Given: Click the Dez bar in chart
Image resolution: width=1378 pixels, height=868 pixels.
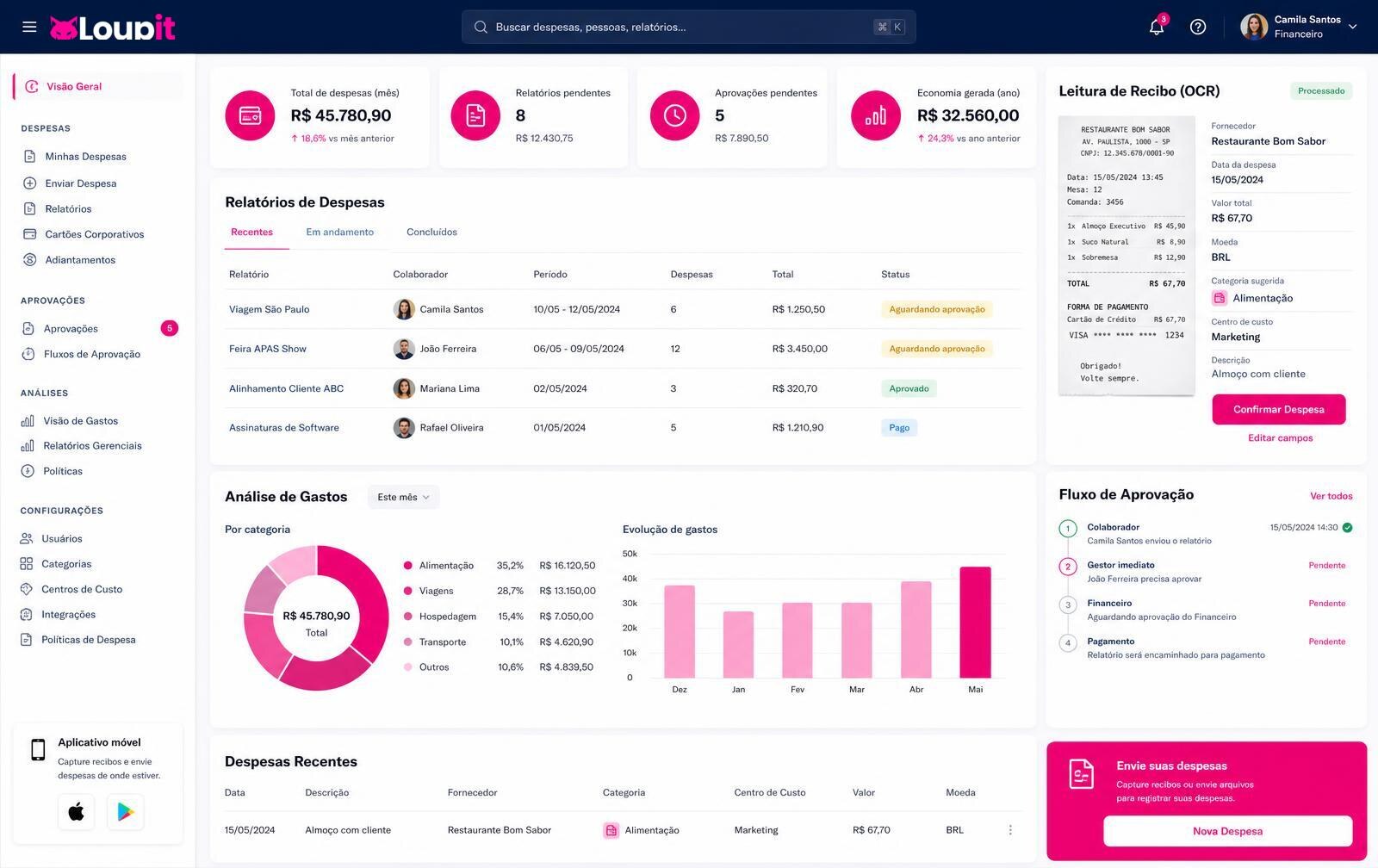Looking at the screenshot, I should (x=680, y=631).
